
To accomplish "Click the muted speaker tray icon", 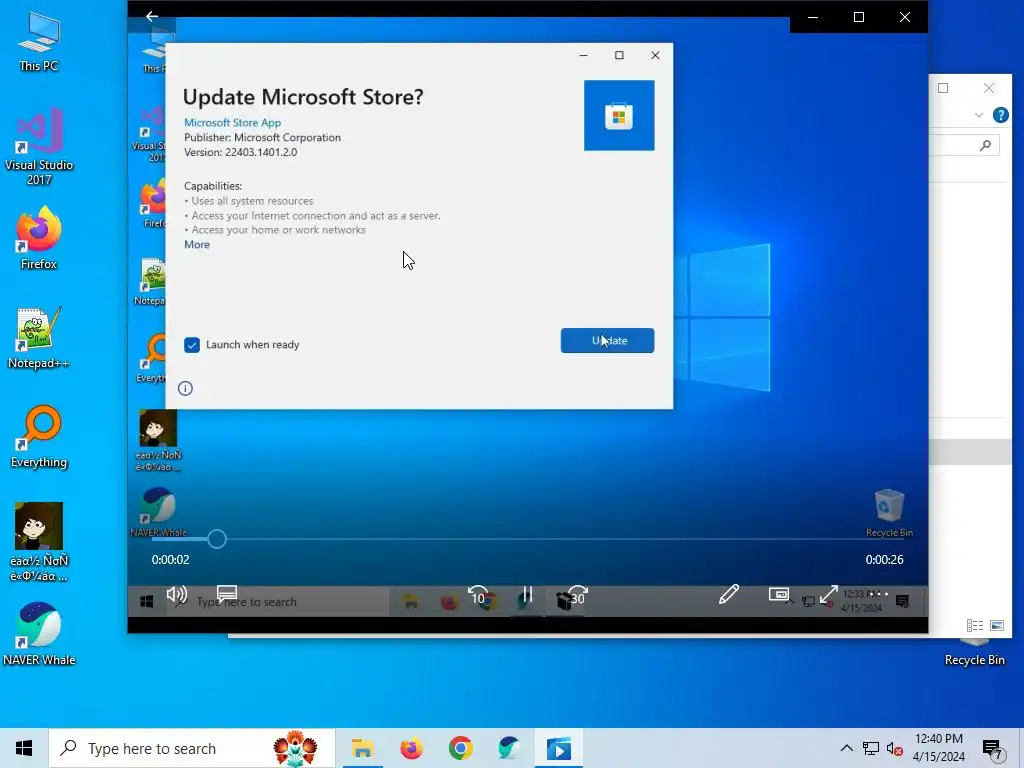I will [895, 748].
